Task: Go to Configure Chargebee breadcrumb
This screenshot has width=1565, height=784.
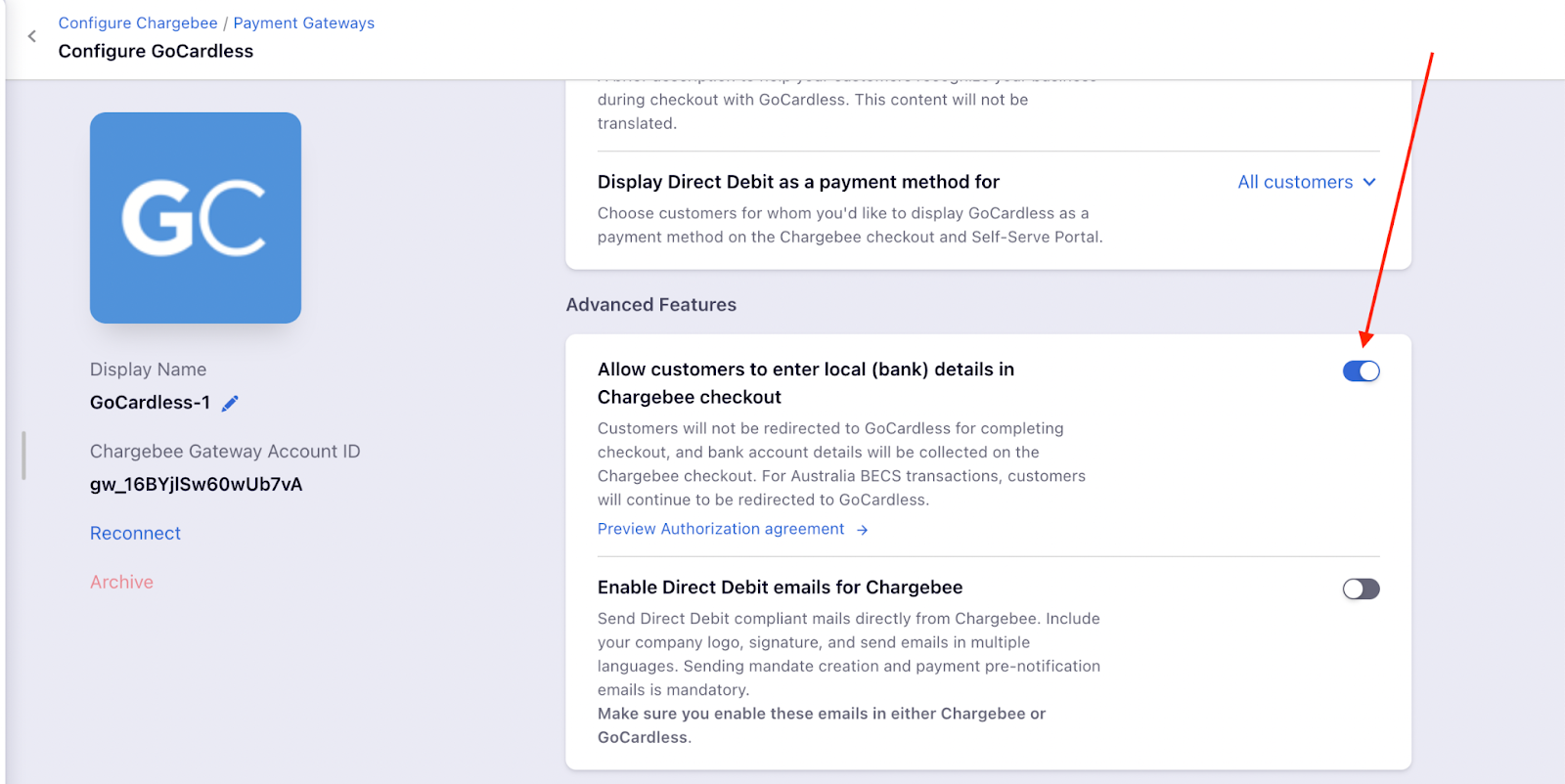Action: (138, 22)
